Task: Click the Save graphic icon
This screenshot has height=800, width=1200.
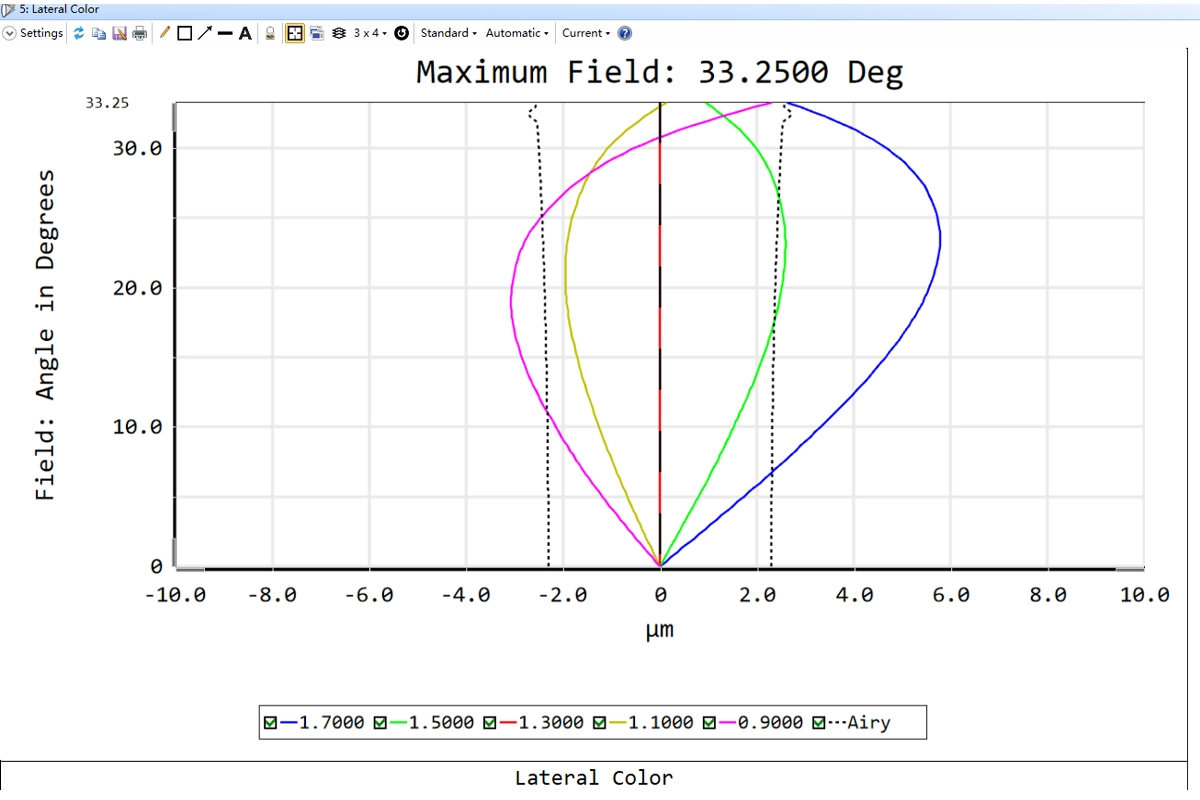Action: pos(119,33)
